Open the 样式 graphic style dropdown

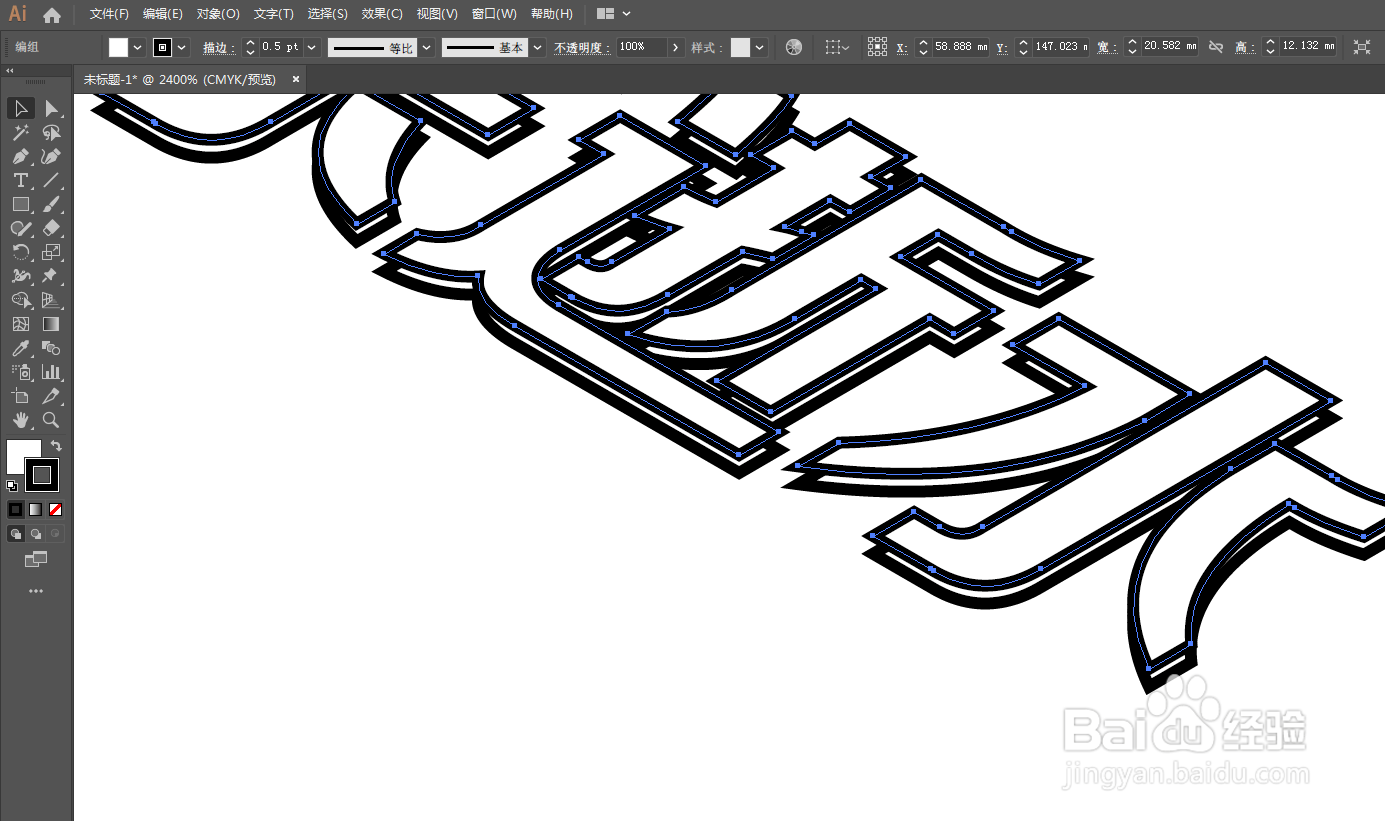point(760,47)
